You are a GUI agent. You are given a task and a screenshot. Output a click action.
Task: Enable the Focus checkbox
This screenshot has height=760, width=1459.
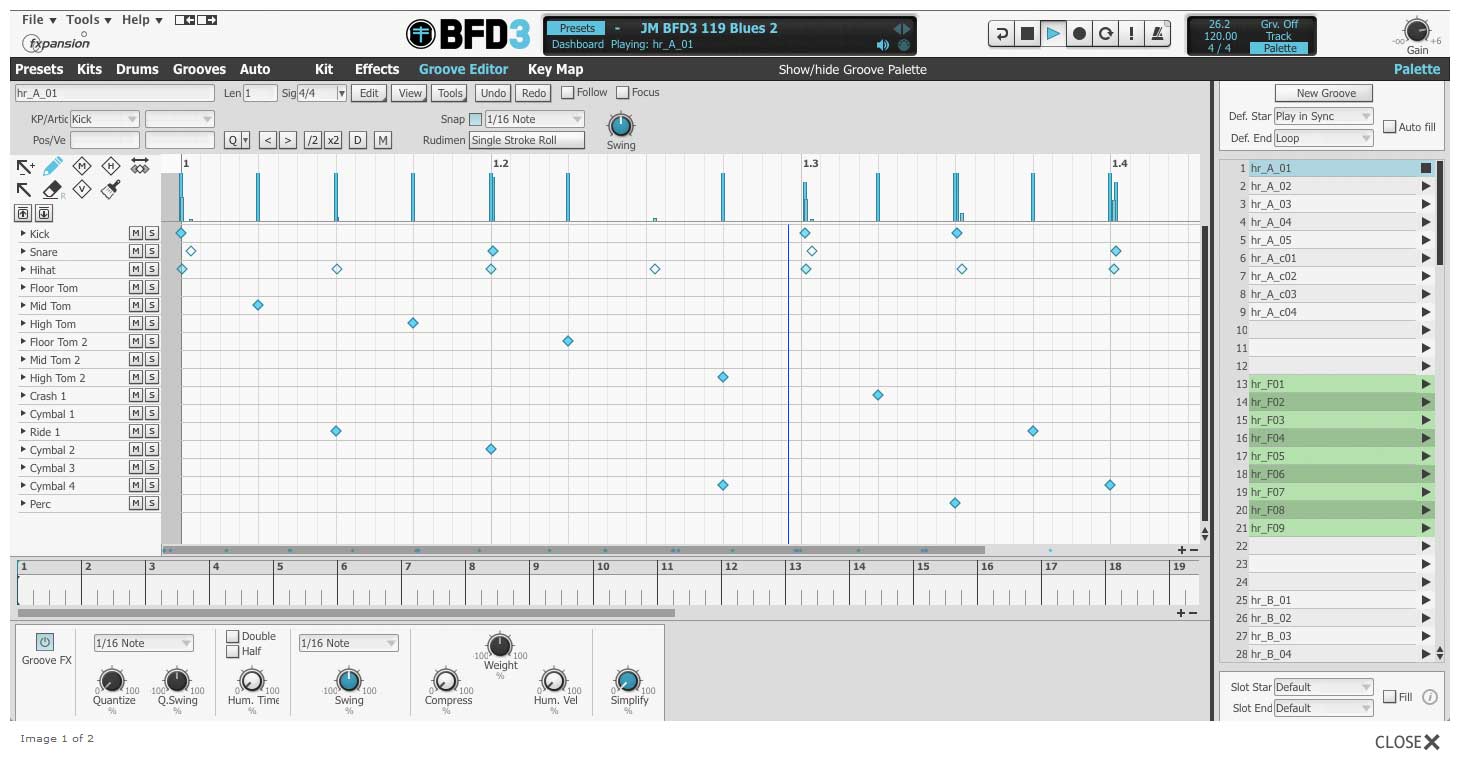(x=622, y=93)
